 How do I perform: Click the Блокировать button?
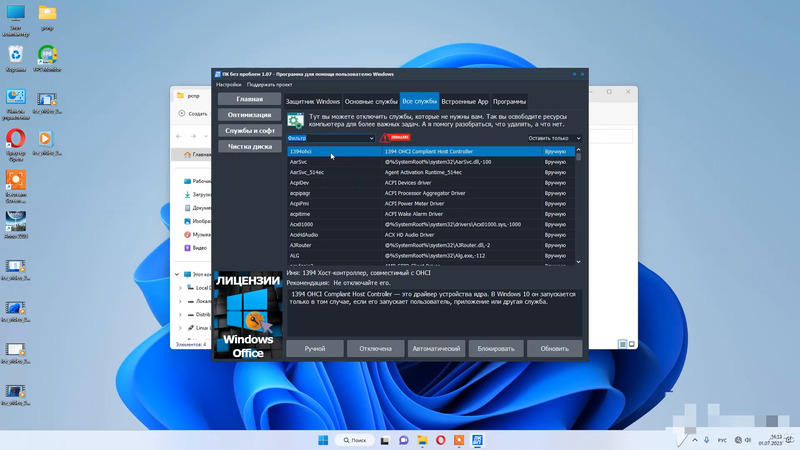pos(496,349)
